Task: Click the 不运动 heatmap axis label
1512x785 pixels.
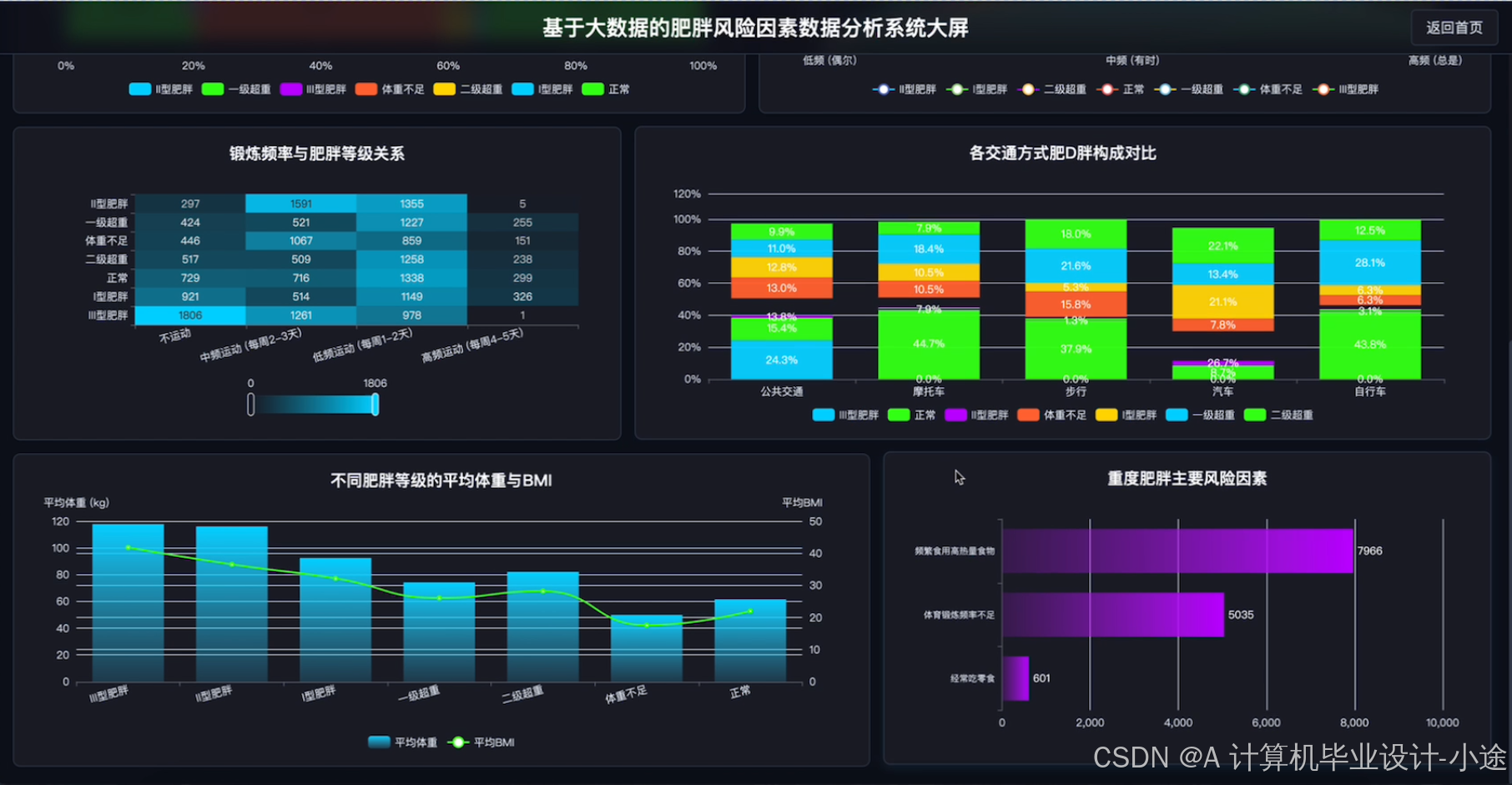Action: coord(175,335)
